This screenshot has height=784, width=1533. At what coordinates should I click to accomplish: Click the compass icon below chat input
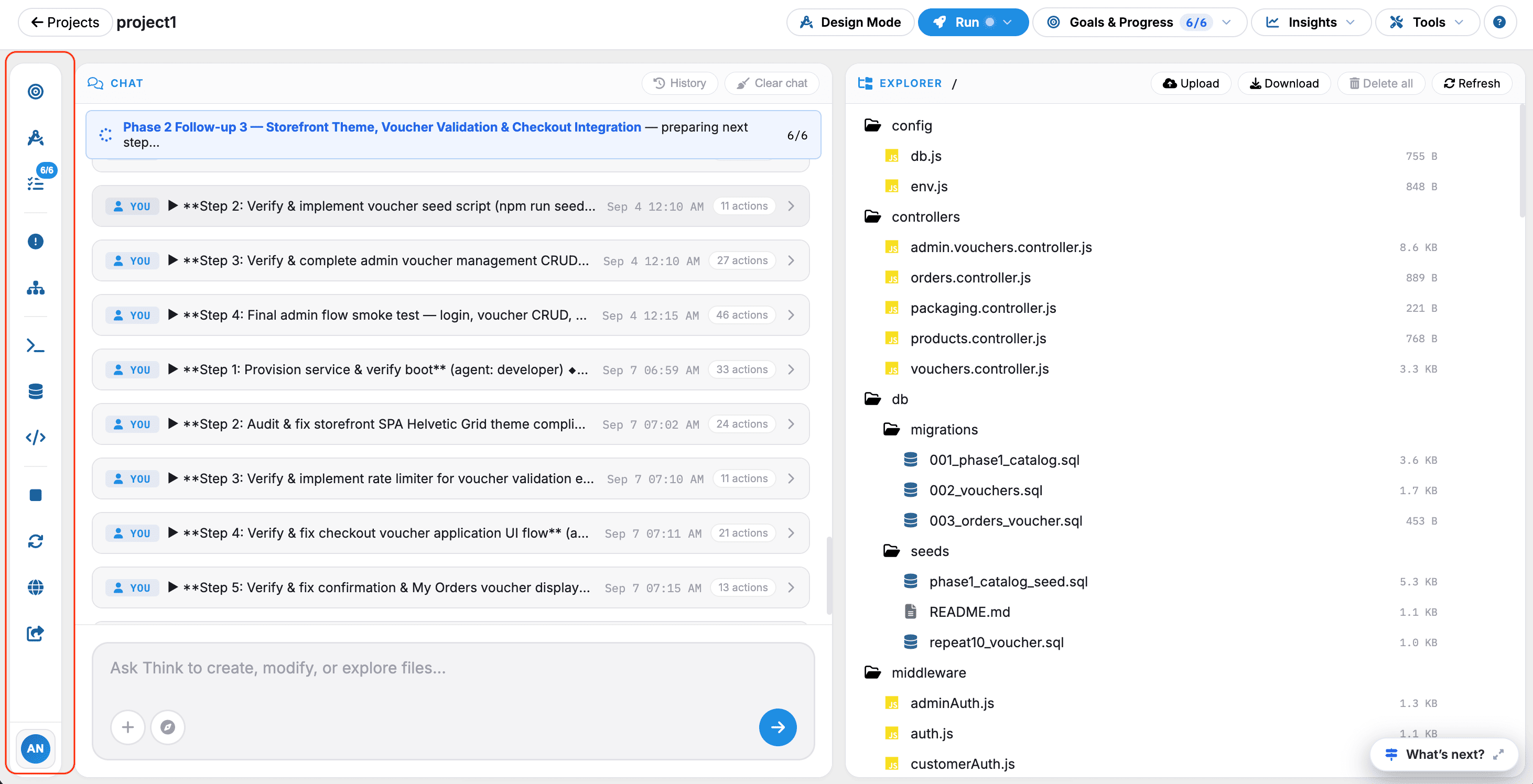coord(168,727)
